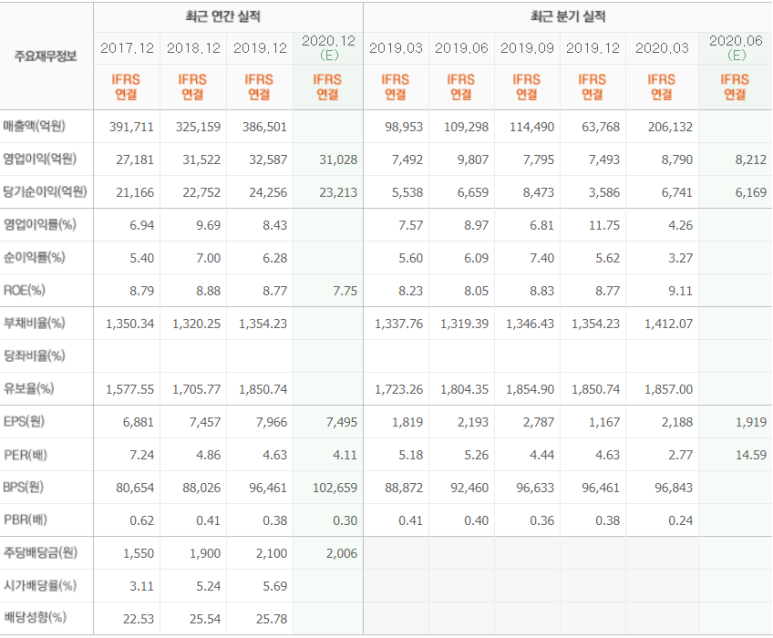Click the 2019.06 column header
This screenshot has height=638, width=773.
[461, 48]
